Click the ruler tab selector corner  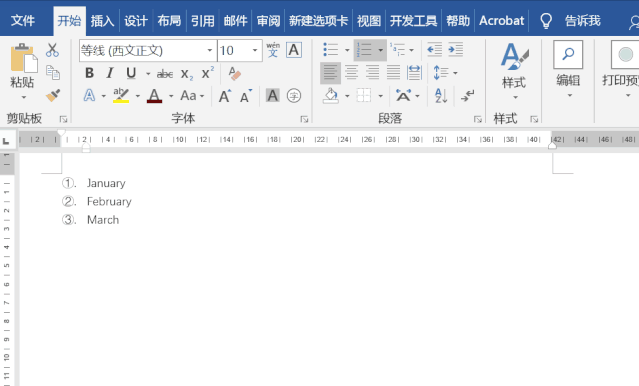click(6, 141)
